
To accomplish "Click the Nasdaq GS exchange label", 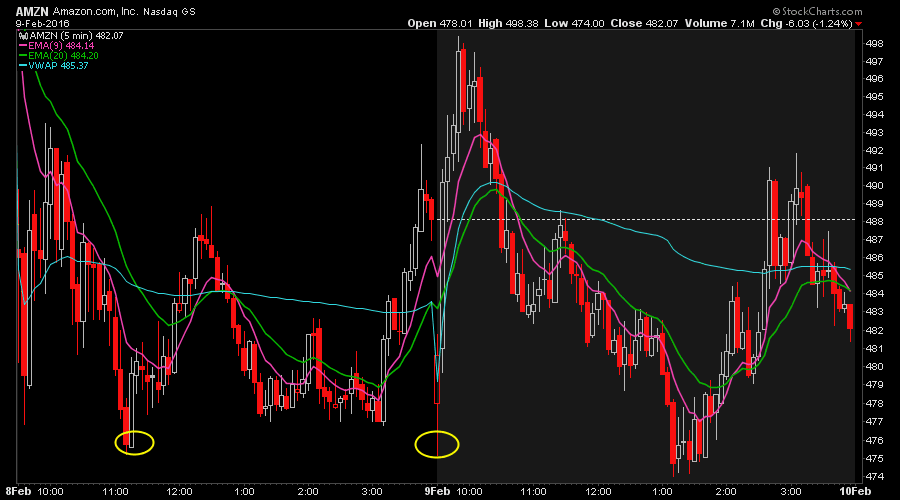I will (x=169, y=11).
